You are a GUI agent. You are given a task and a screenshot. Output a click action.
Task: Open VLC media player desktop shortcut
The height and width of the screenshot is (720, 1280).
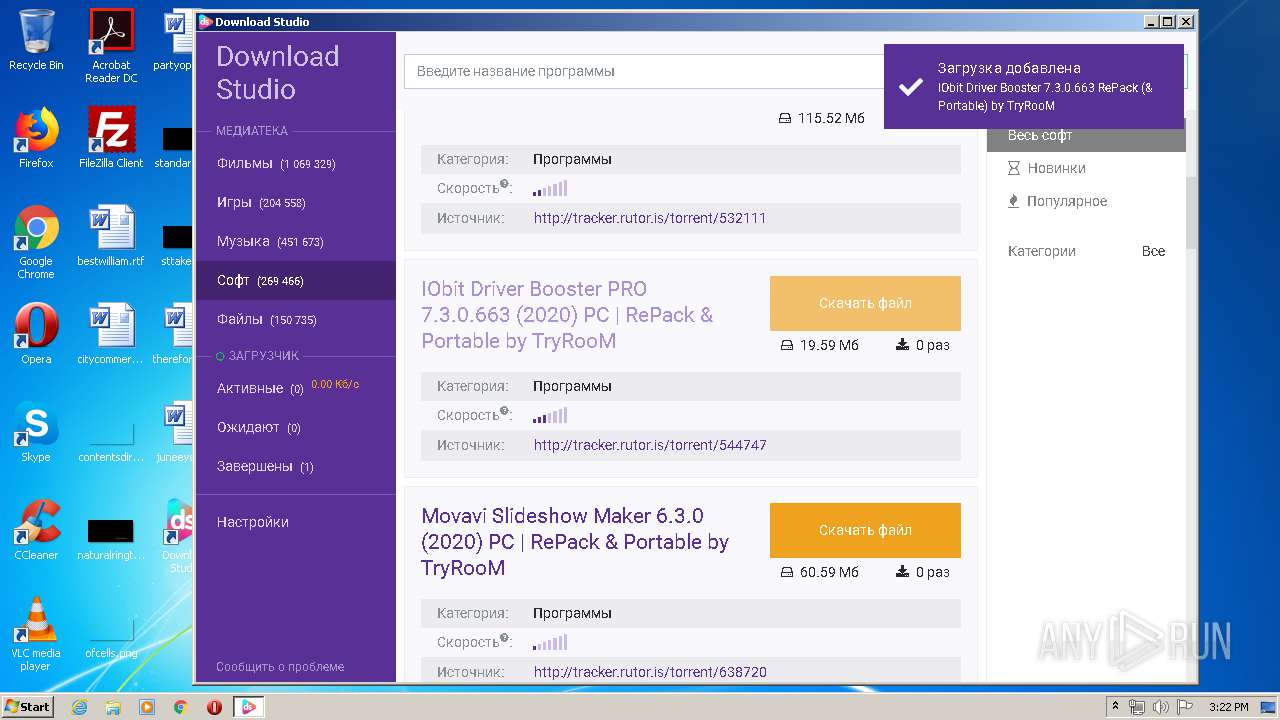[36, 634]
